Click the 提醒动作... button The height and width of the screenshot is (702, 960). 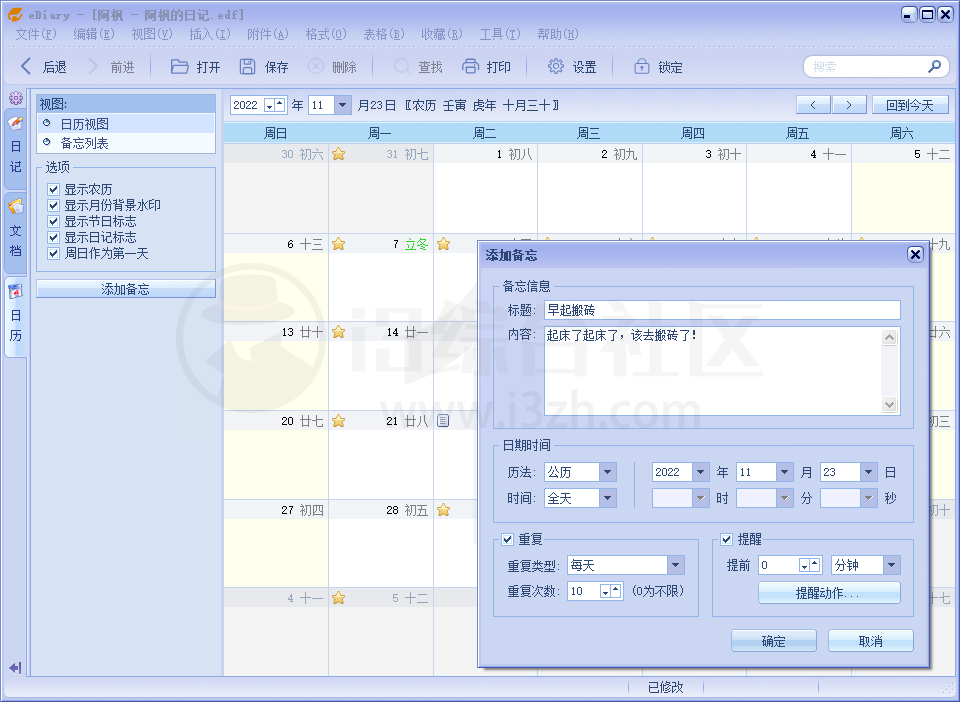coord(829,592)
